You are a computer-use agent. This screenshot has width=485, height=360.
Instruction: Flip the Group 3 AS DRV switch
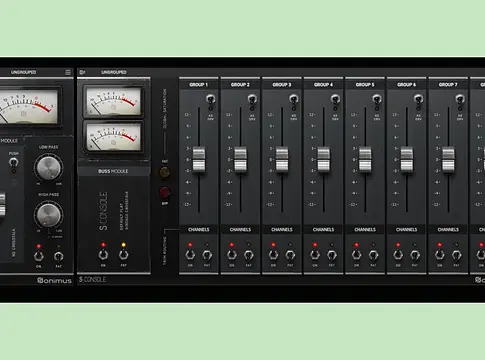(x=294, y=99)
